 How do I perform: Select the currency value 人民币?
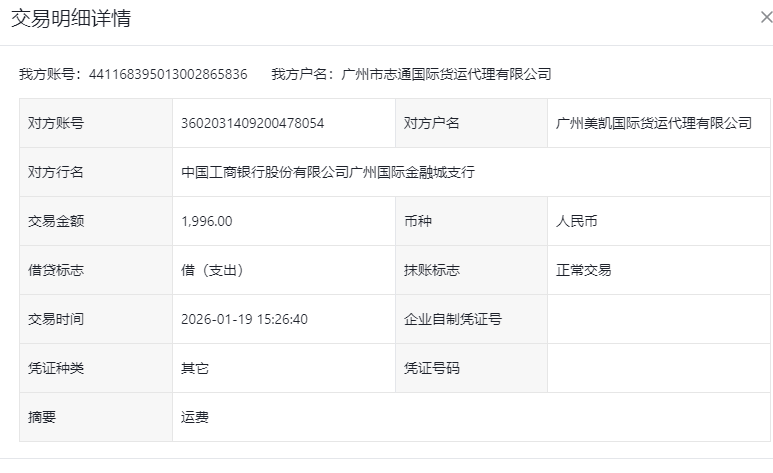pos(577,221)
